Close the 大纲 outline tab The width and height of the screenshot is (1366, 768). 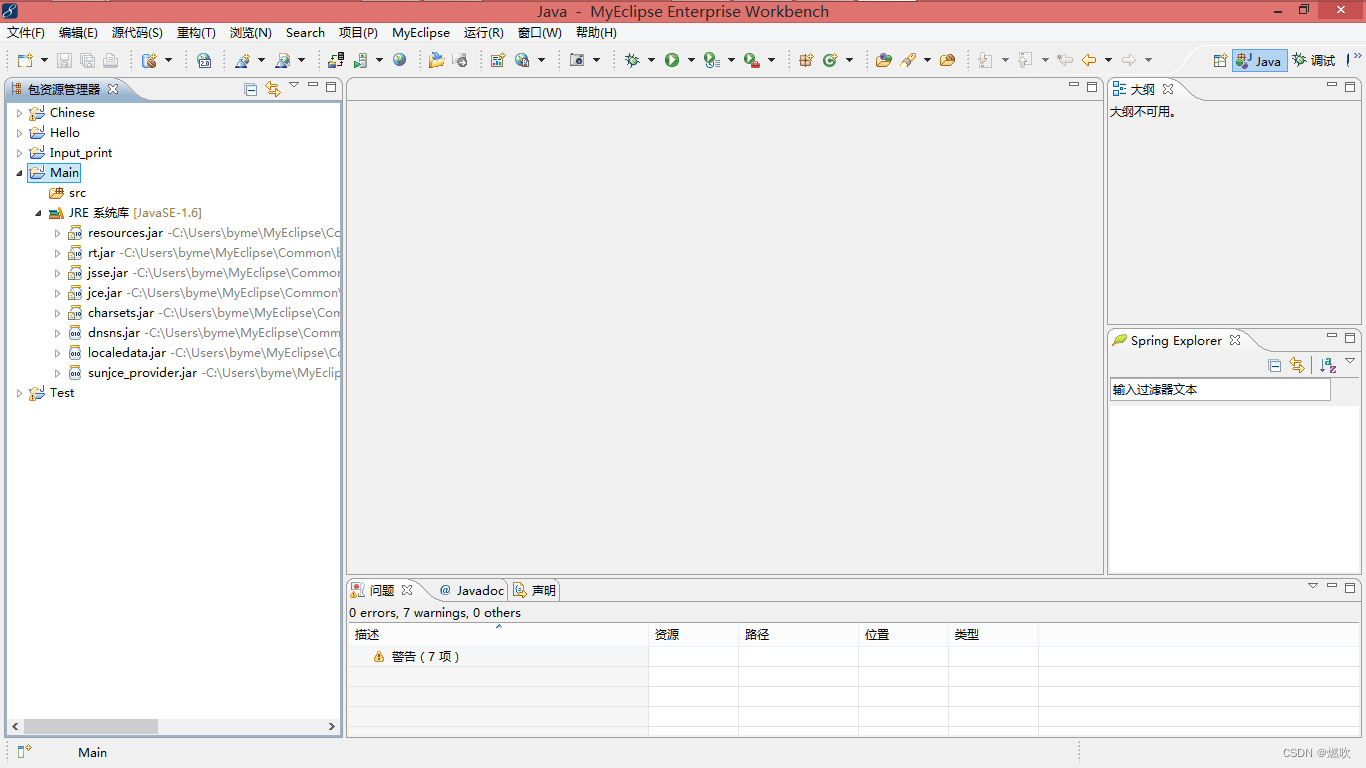[1167, 89]
